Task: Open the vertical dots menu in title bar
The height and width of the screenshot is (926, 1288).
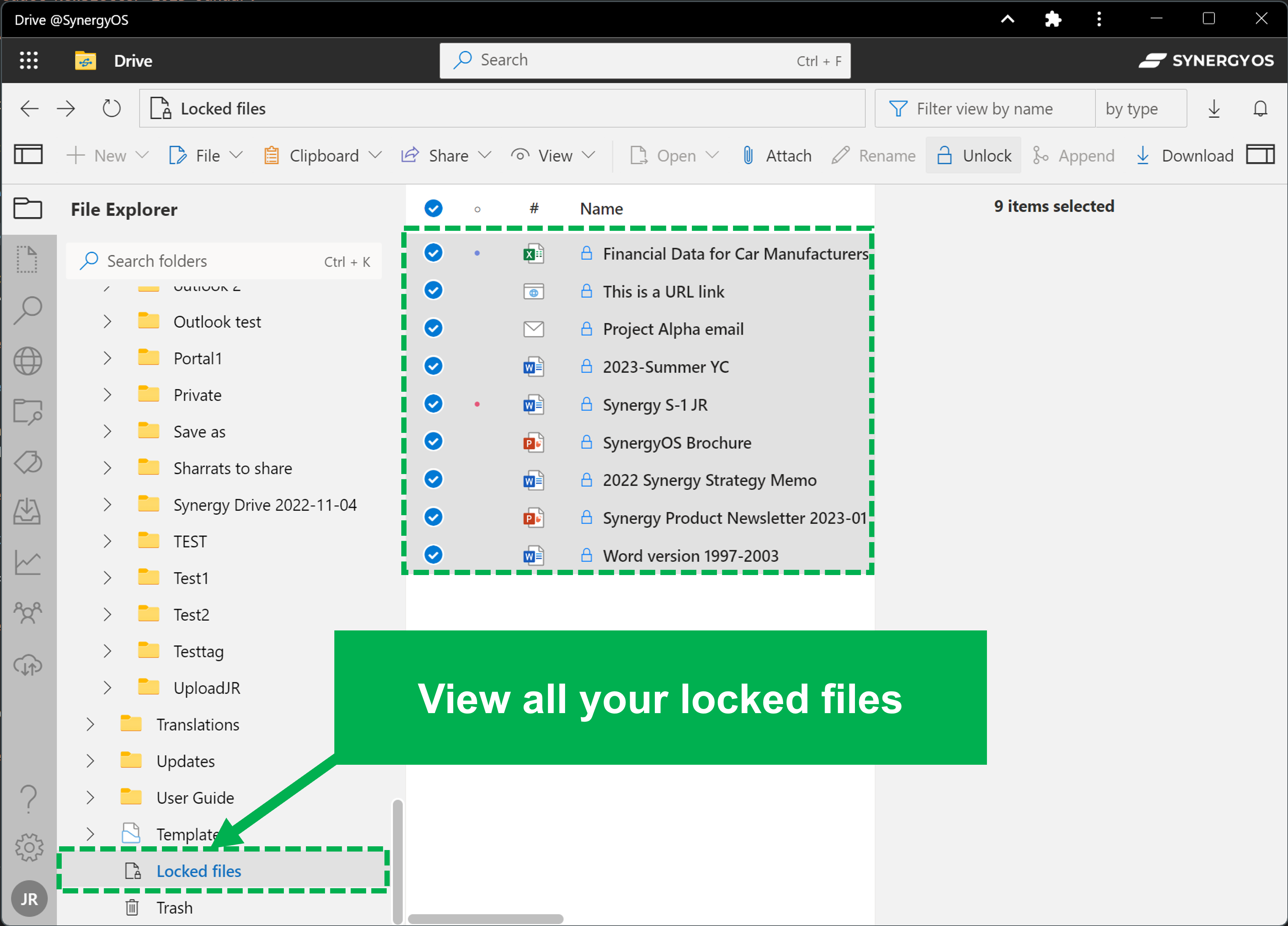Action: tap(1099, 19)
